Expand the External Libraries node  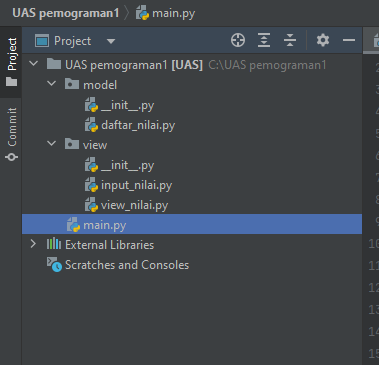(x=33, y=244)
